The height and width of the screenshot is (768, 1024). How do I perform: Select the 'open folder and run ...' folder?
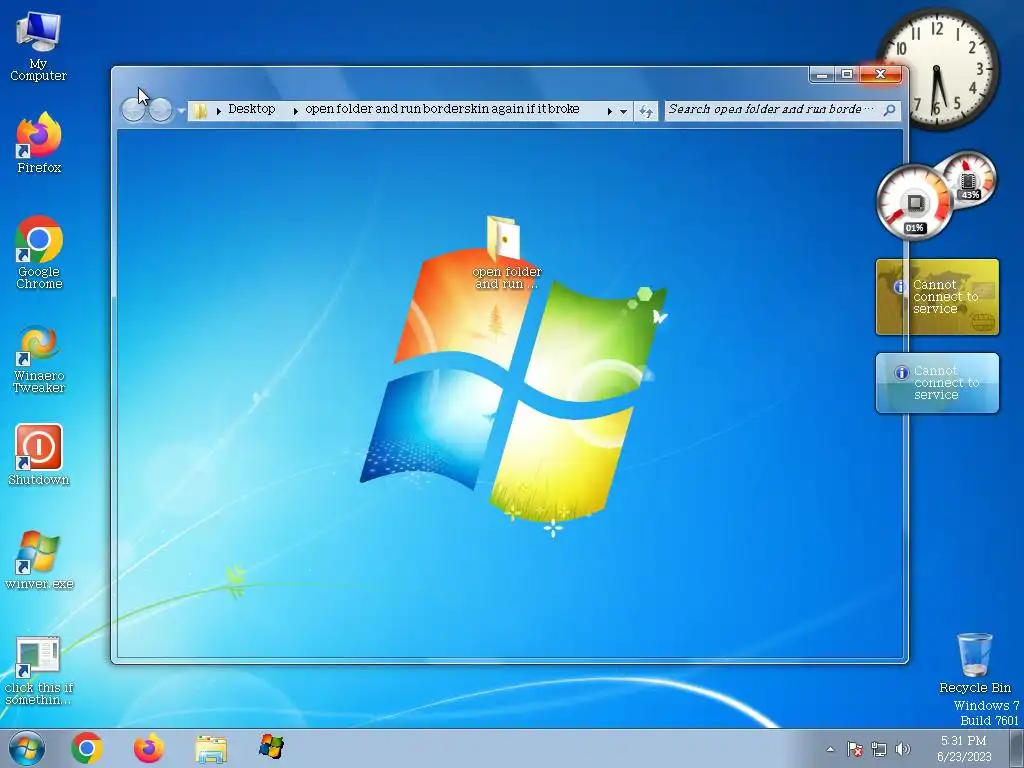506,253
